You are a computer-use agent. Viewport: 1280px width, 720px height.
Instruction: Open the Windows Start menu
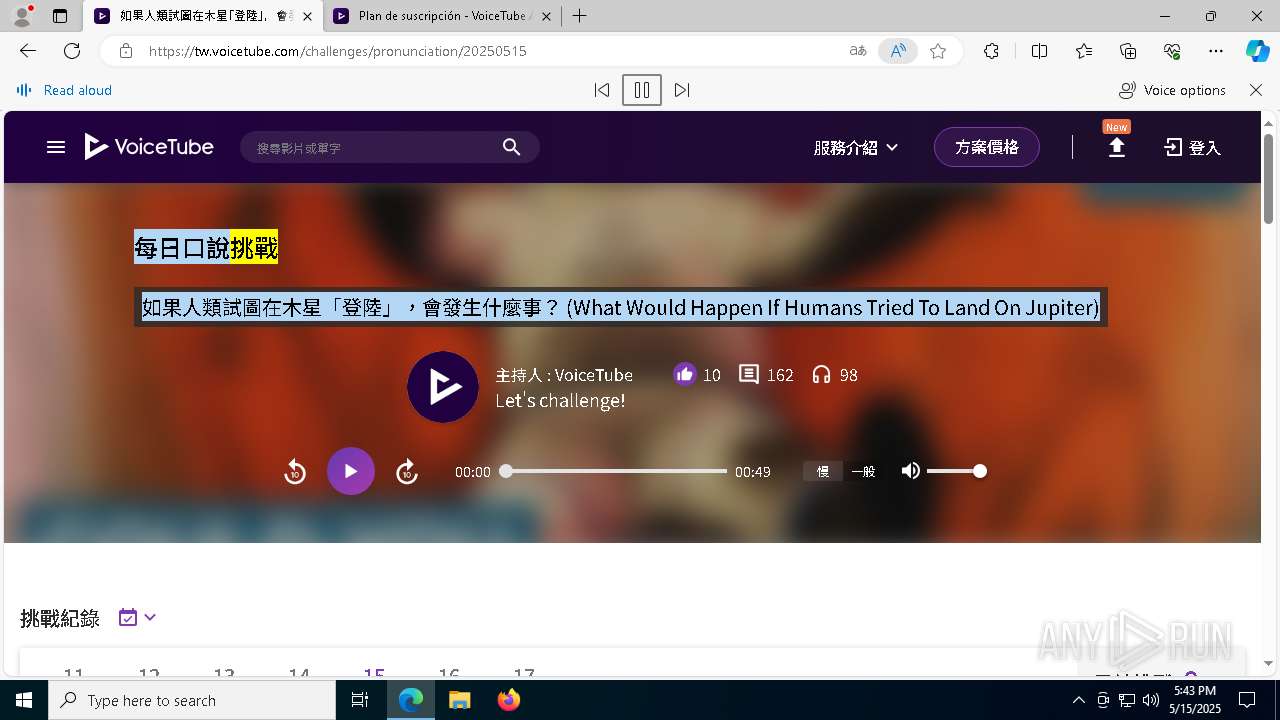coord(24,700)
